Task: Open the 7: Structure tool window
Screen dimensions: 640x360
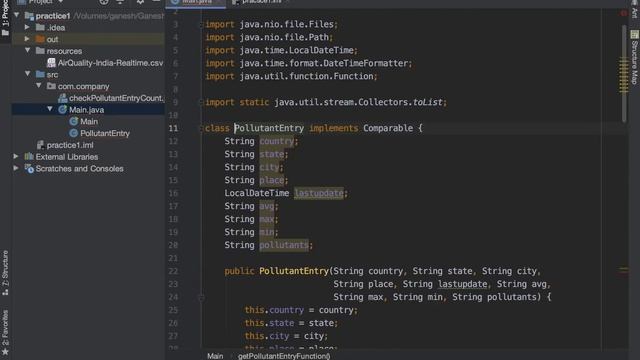Action: (5, 273)
